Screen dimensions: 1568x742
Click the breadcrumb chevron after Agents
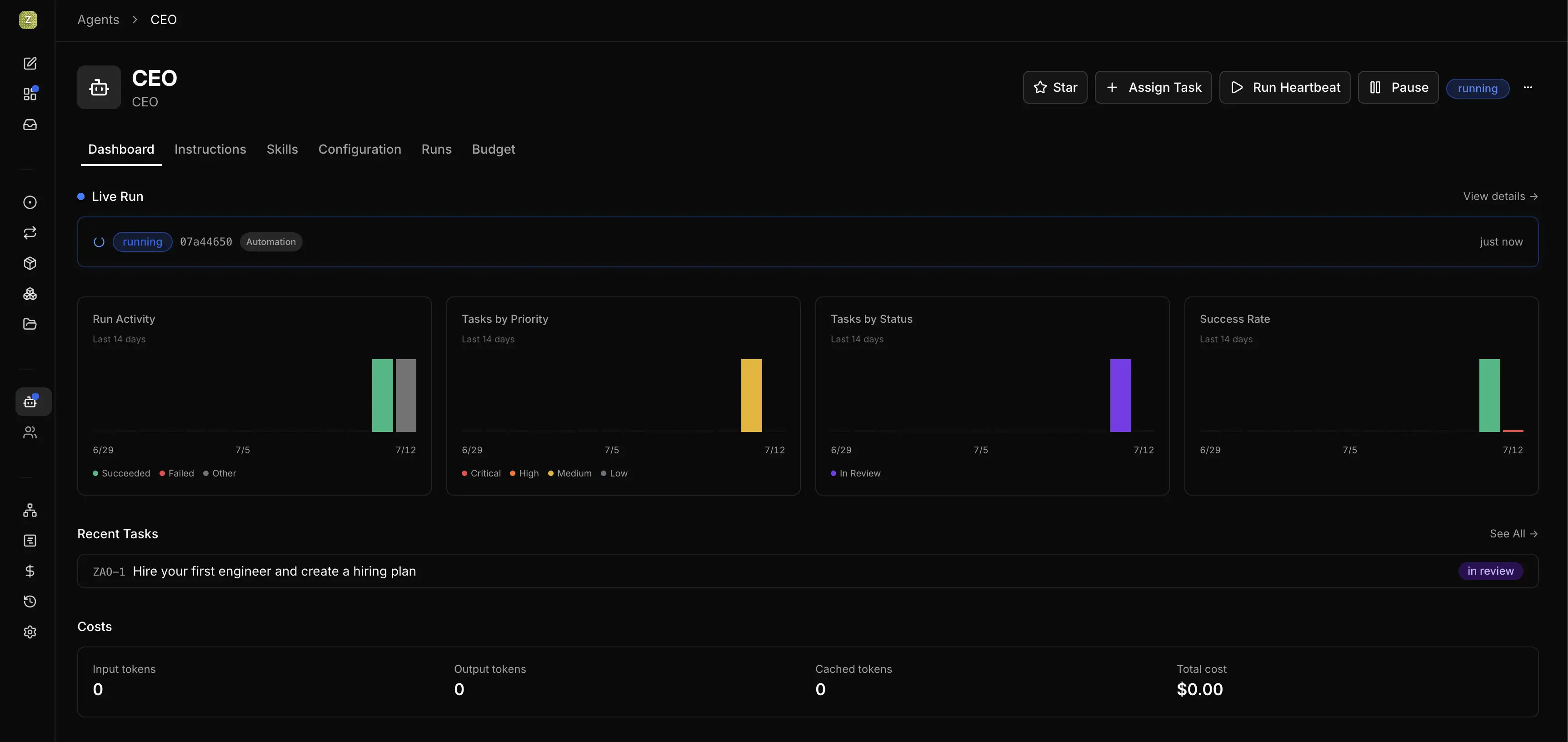(135, 20)
